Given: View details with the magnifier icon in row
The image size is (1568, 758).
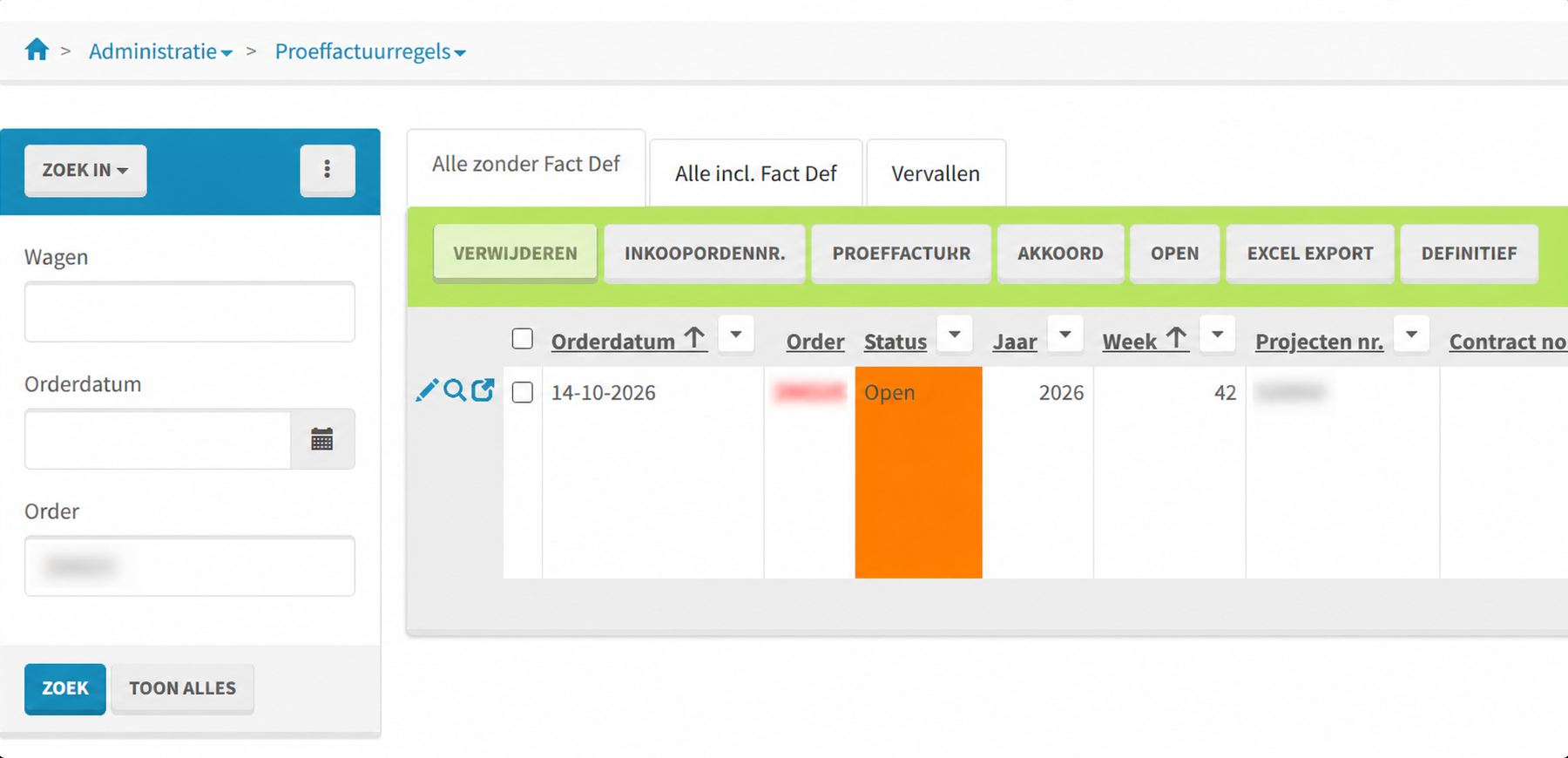Looking at the screenshot, I should 455,390.
